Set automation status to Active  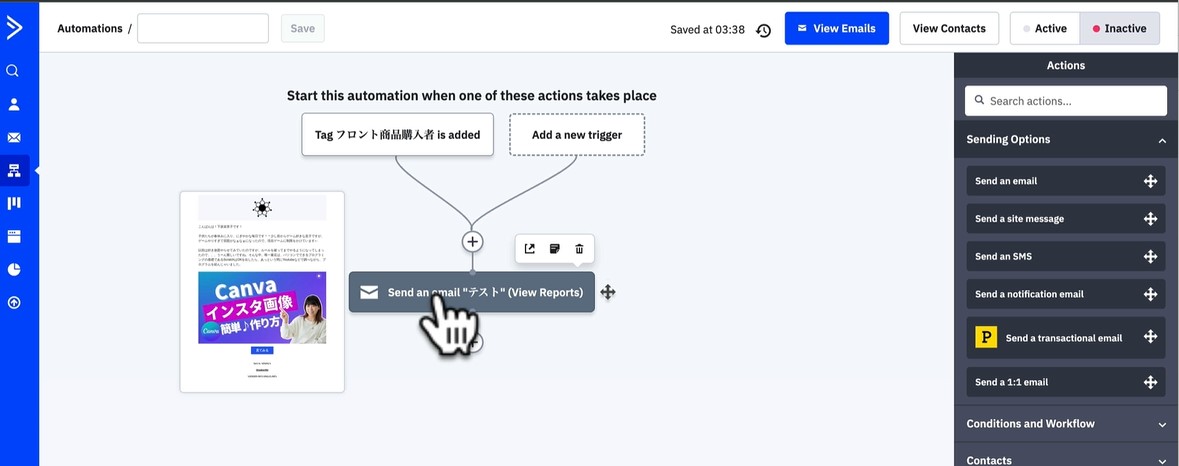1045,29
